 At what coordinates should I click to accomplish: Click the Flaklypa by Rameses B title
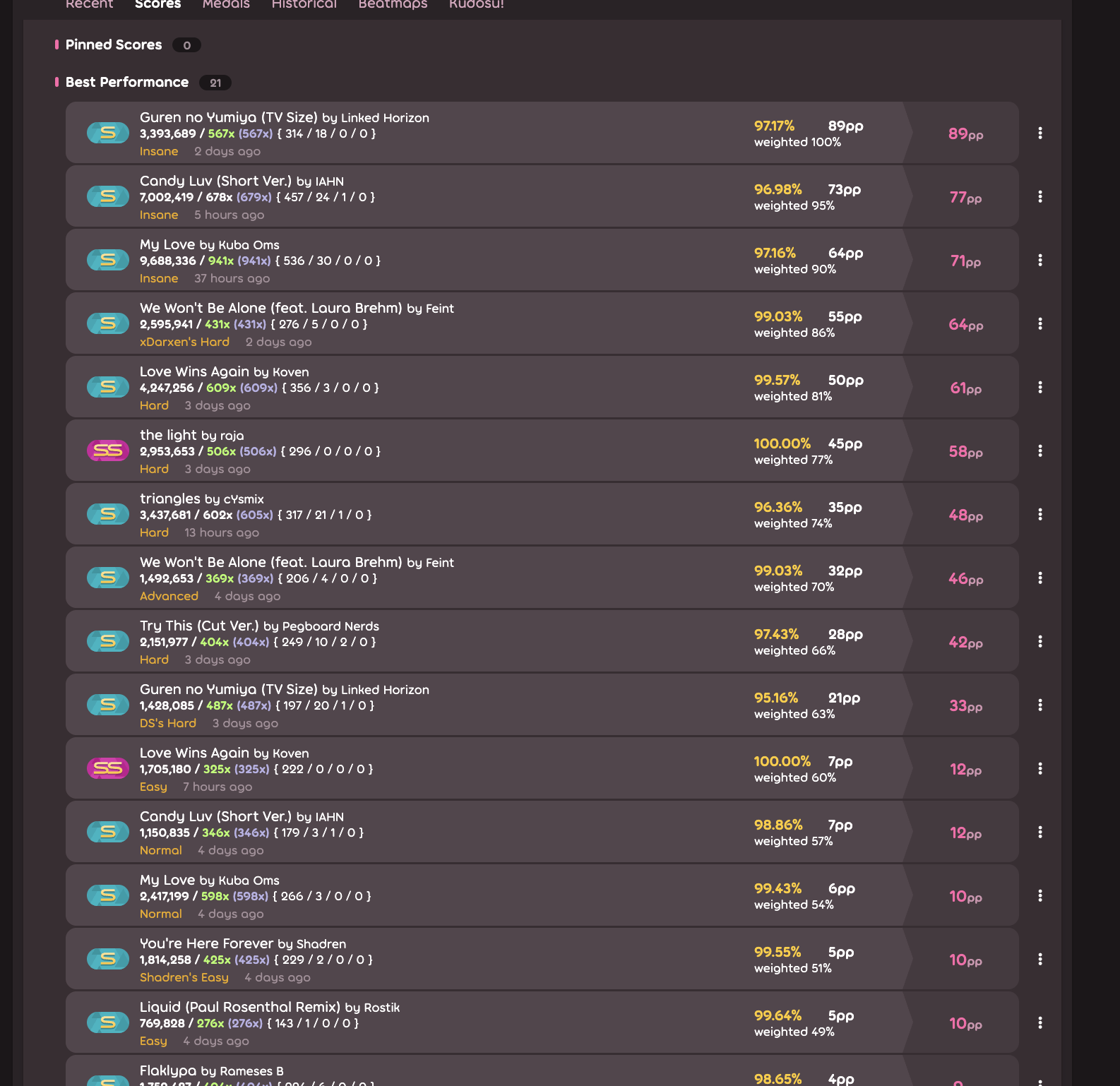(x=211, y=1070)
